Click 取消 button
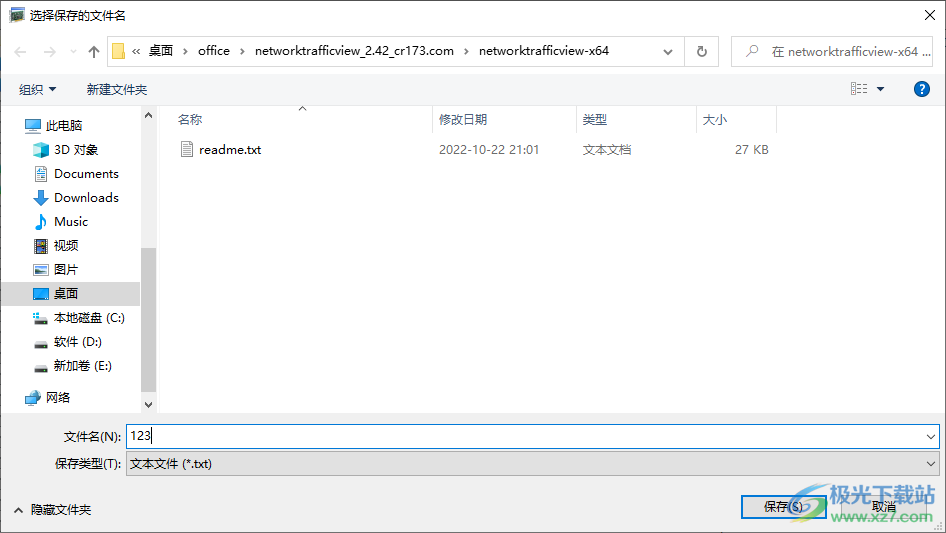This screenshot has height=533, width=946. pos(884,506)
